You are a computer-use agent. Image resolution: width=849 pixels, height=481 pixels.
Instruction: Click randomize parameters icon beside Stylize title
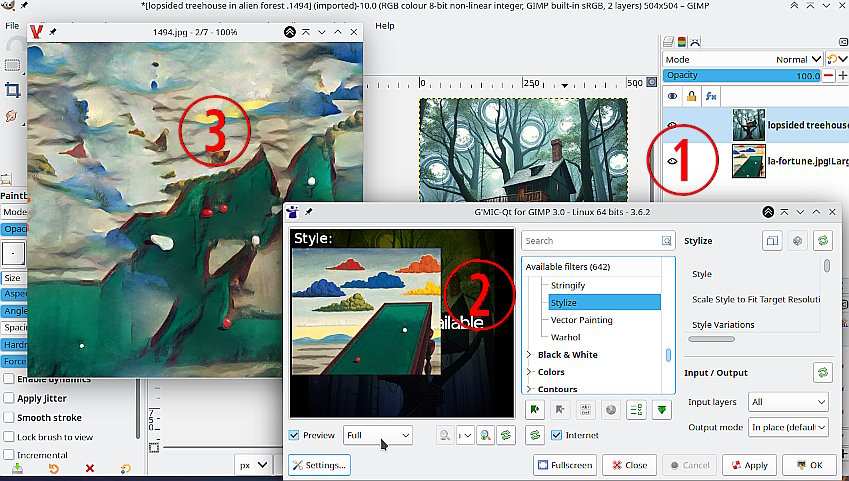coord(798,240)
